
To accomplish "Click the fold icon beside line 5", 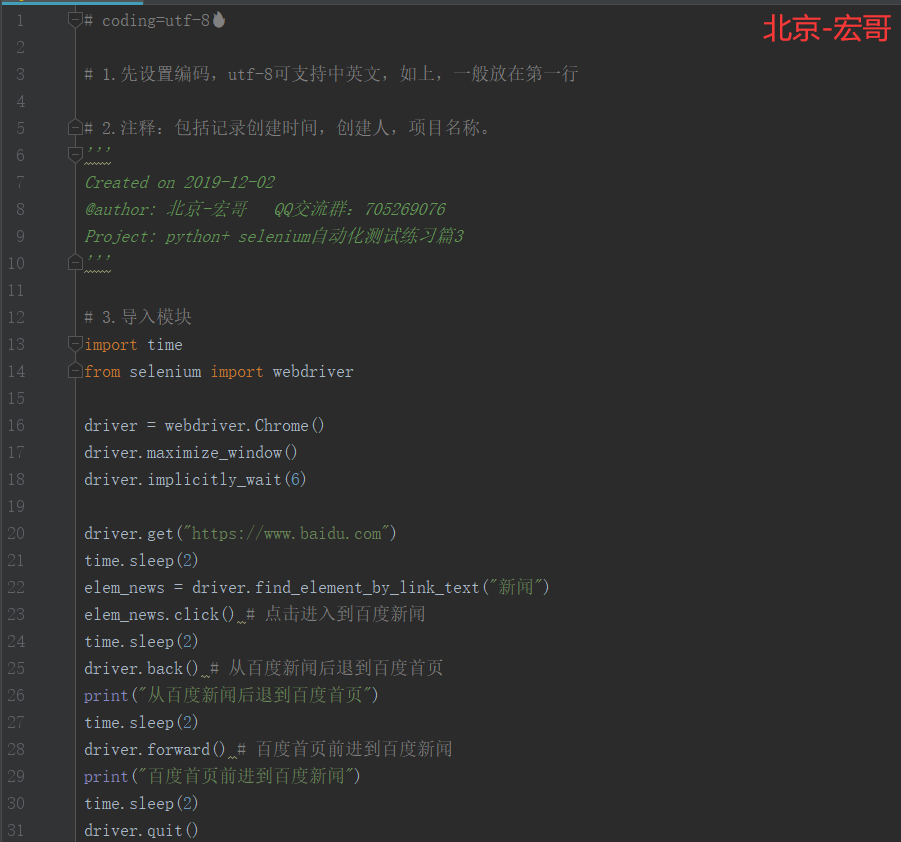I will pos(75,127).
